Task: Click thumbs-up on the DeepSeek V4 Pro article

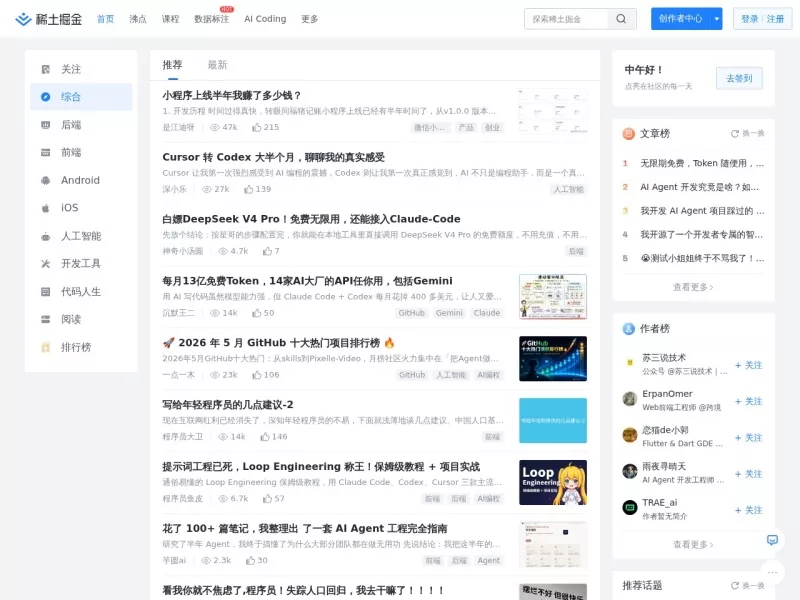Action: point(267,251)
